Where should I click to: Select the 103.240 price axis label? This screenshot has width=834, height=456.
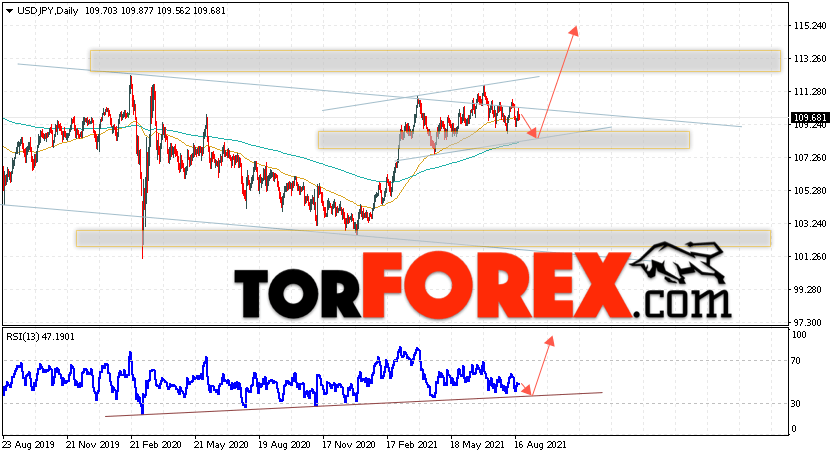tap(810, 224)
